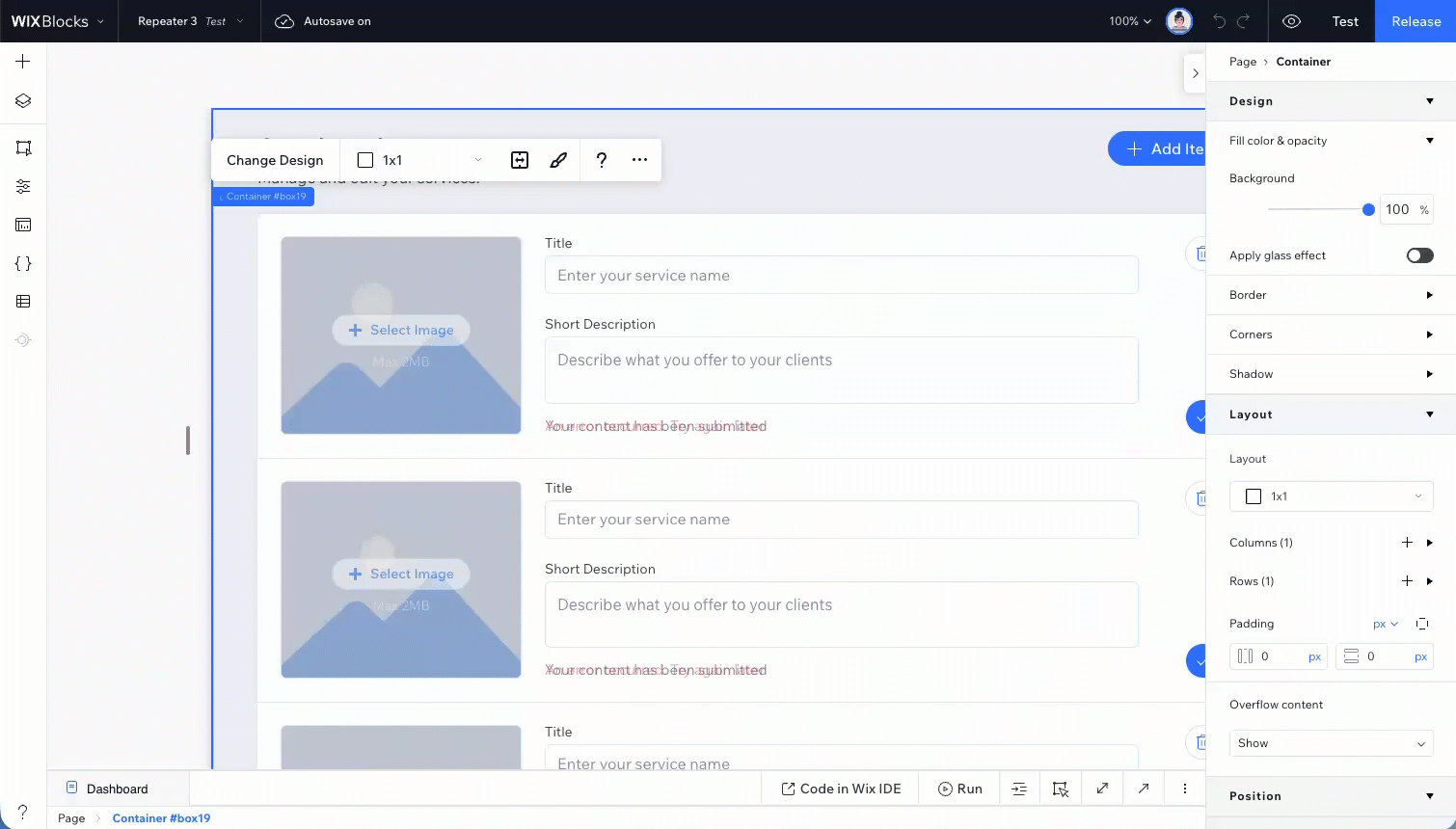Open the padding px unit dropdown
The image size is (1456, 829).
click(x=1386, y=624)
